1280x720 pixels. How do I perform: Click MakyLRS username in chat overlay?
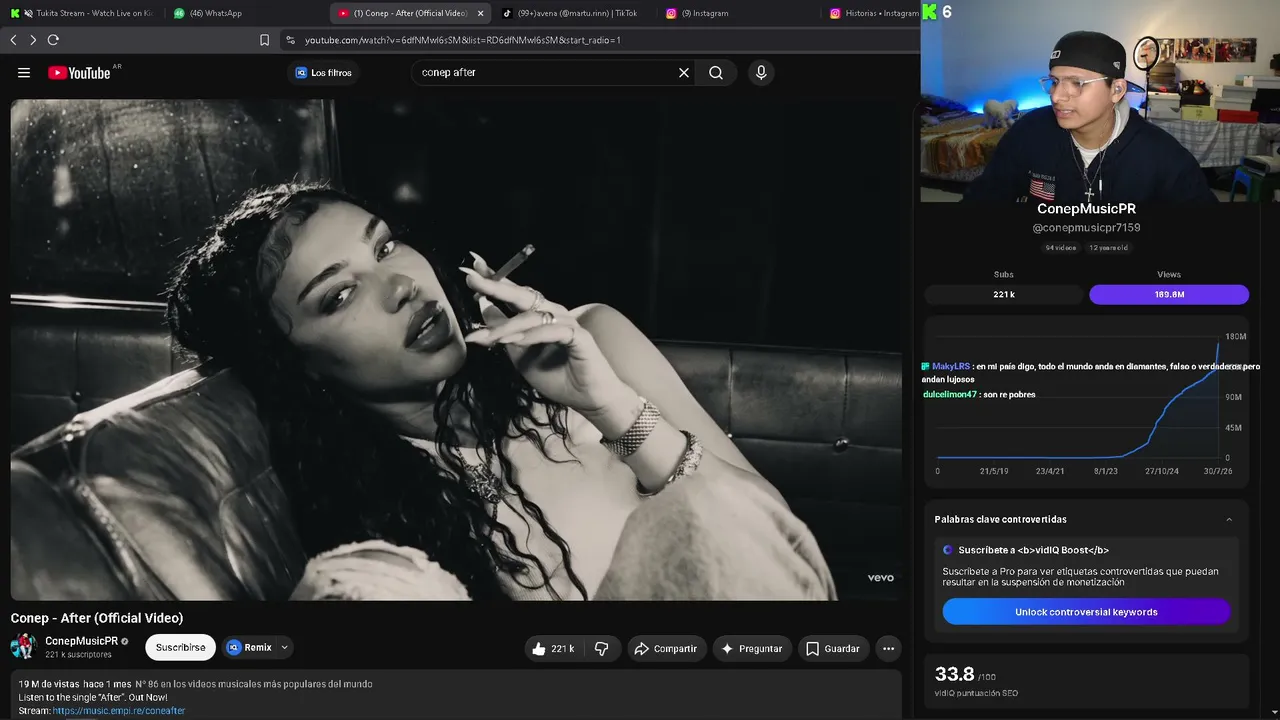pyautogui.click(x=951, y=367)
